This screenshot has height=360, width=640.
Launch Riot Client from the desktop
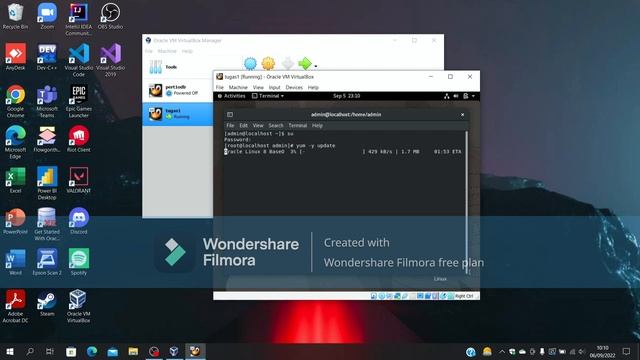click(x=78, y=139)
